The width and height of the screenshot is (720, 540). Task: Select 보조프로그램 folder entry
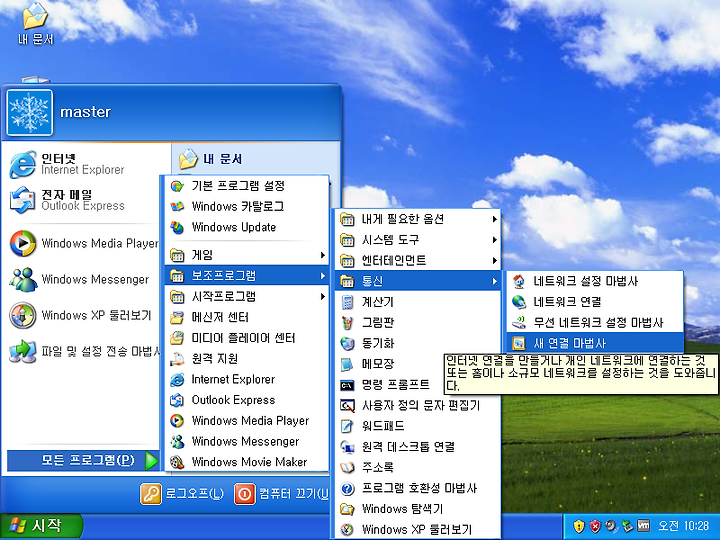[247, 276]
